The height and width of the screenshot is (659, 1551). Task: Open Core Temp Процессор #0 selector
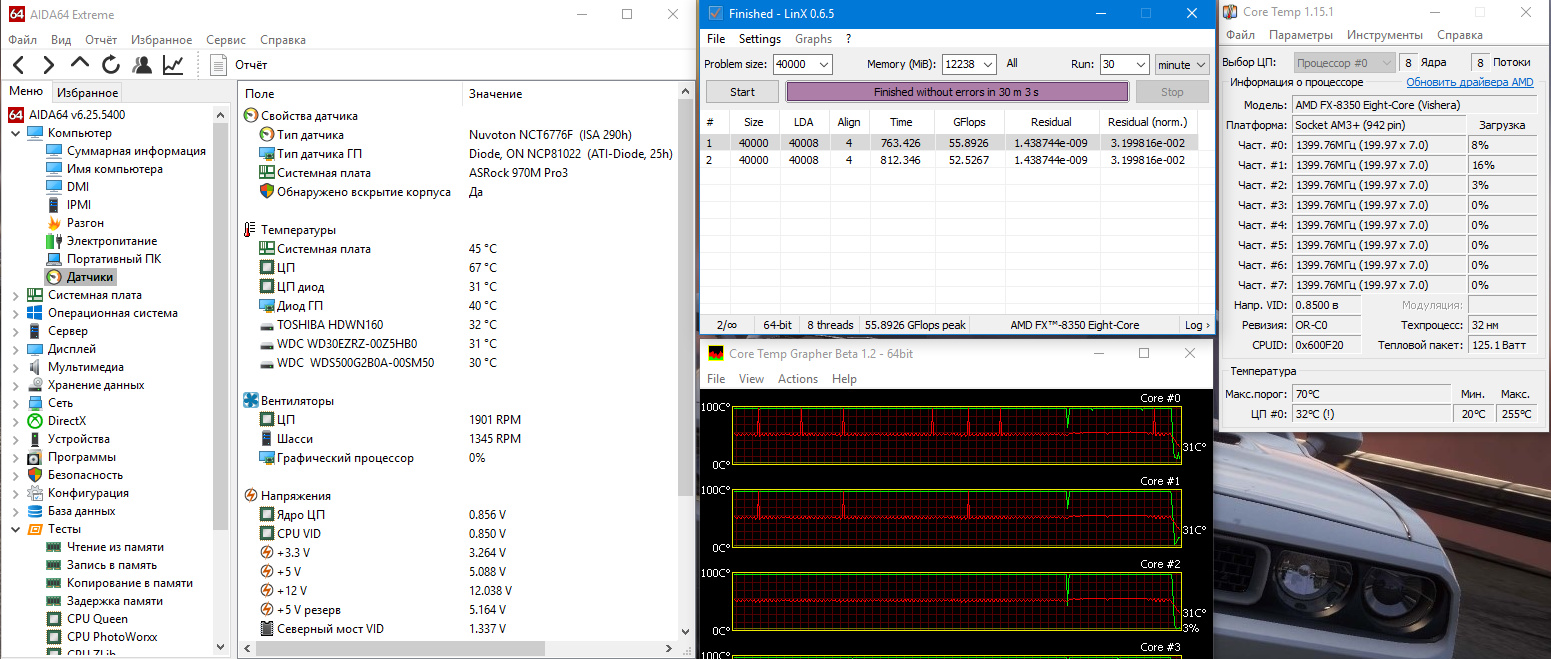click(1345, 63)
